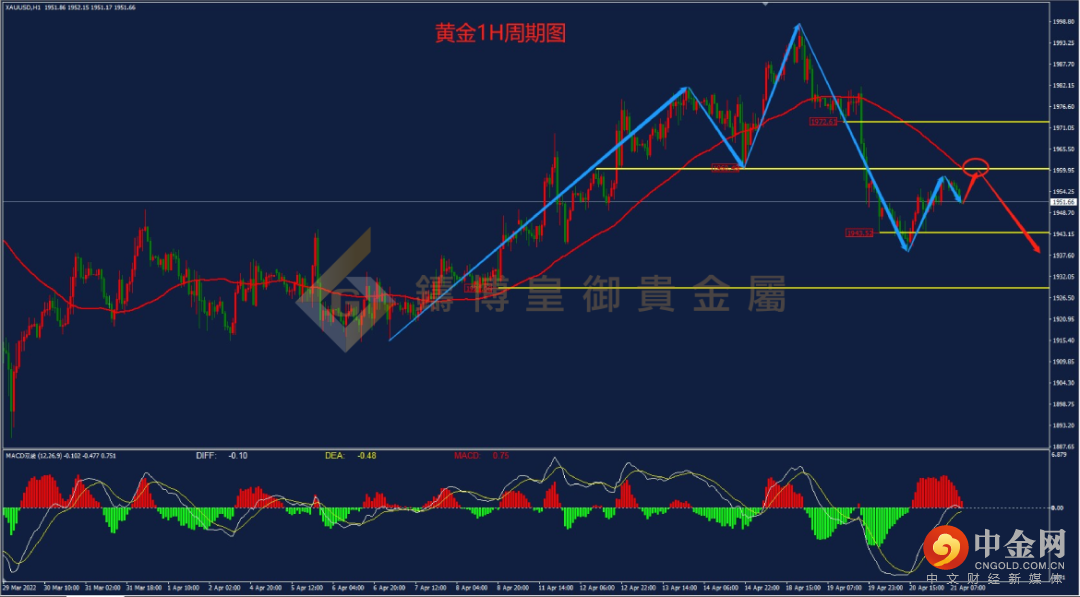Viewport: 1080px width, 597px height.
Task: Click the chart shift triangle marker at top
Action: point(765,3)
